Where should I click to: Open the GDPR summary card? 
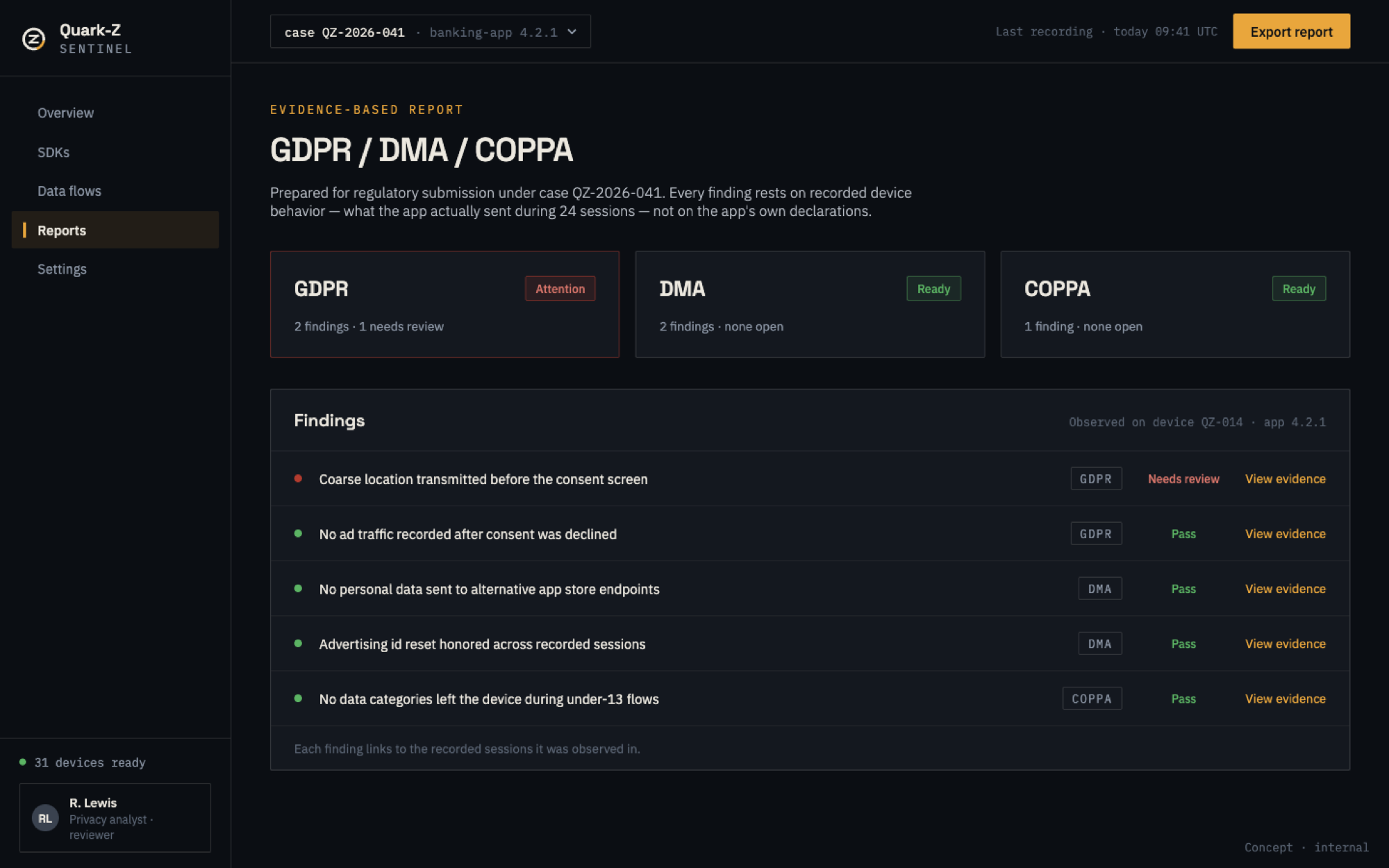coord(444,304)
